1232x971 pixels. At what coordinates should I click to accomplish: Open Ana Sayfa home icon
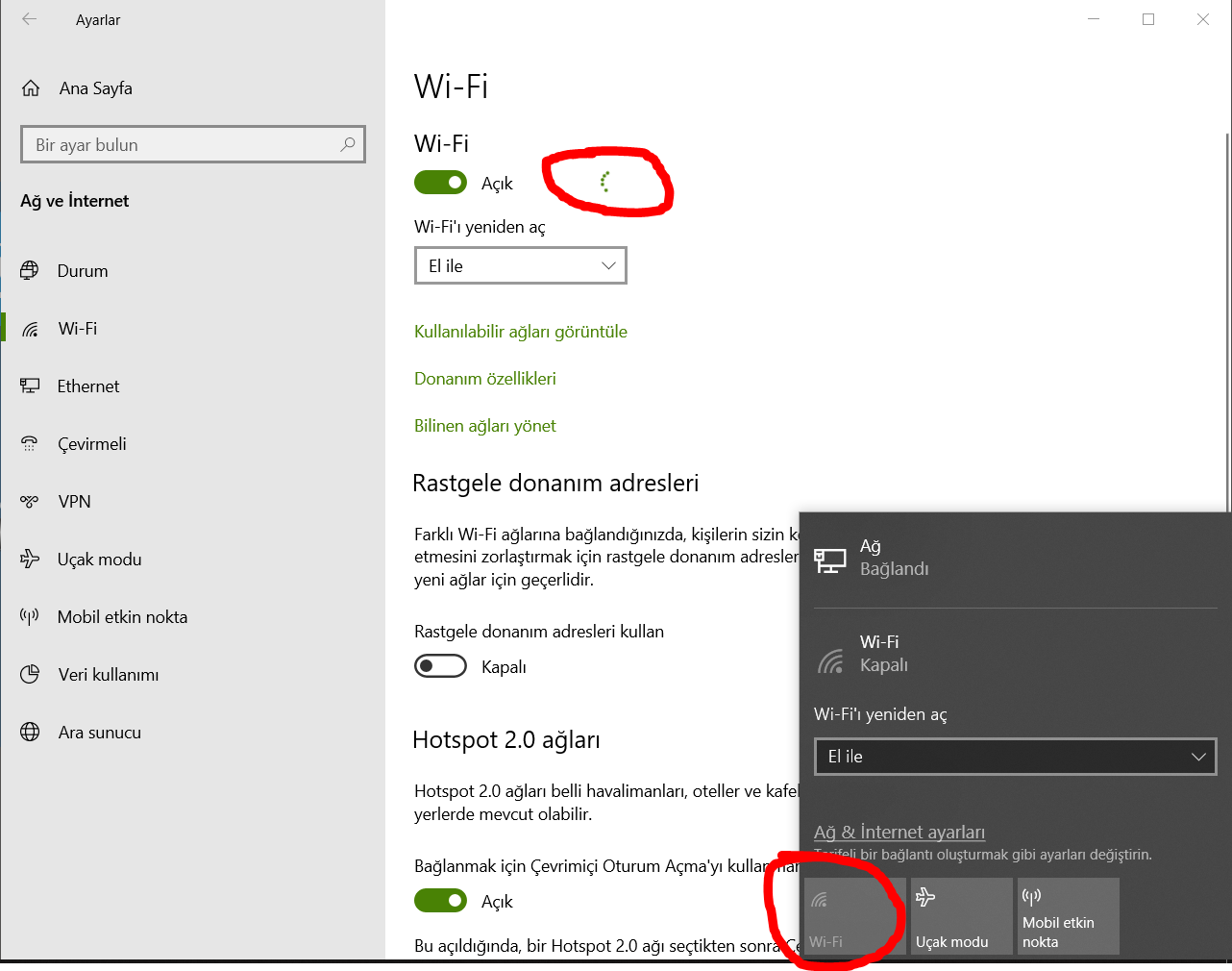pos(31,88)
